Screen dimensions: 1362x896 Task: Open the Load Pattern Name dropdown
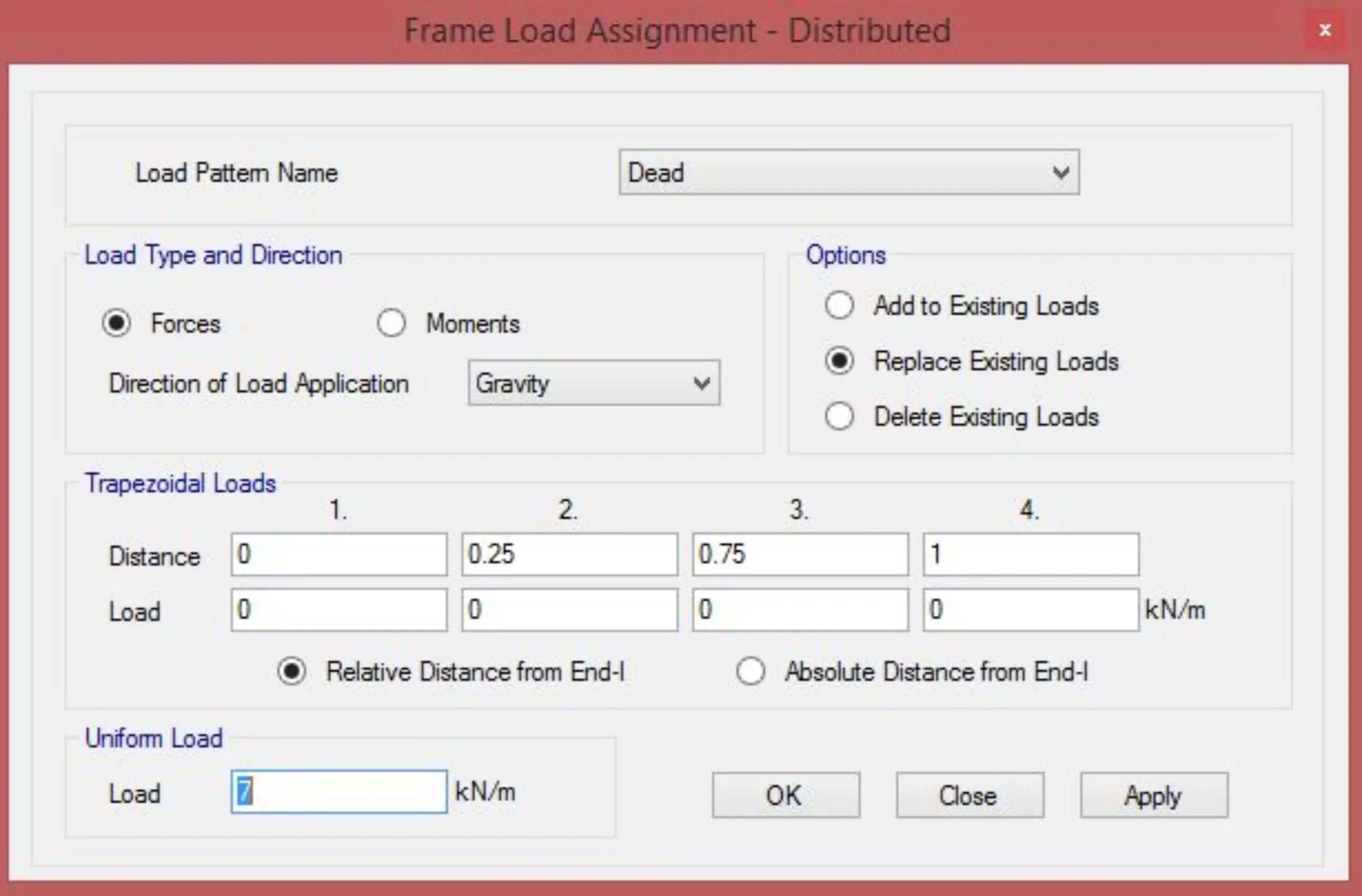point(849,172)
